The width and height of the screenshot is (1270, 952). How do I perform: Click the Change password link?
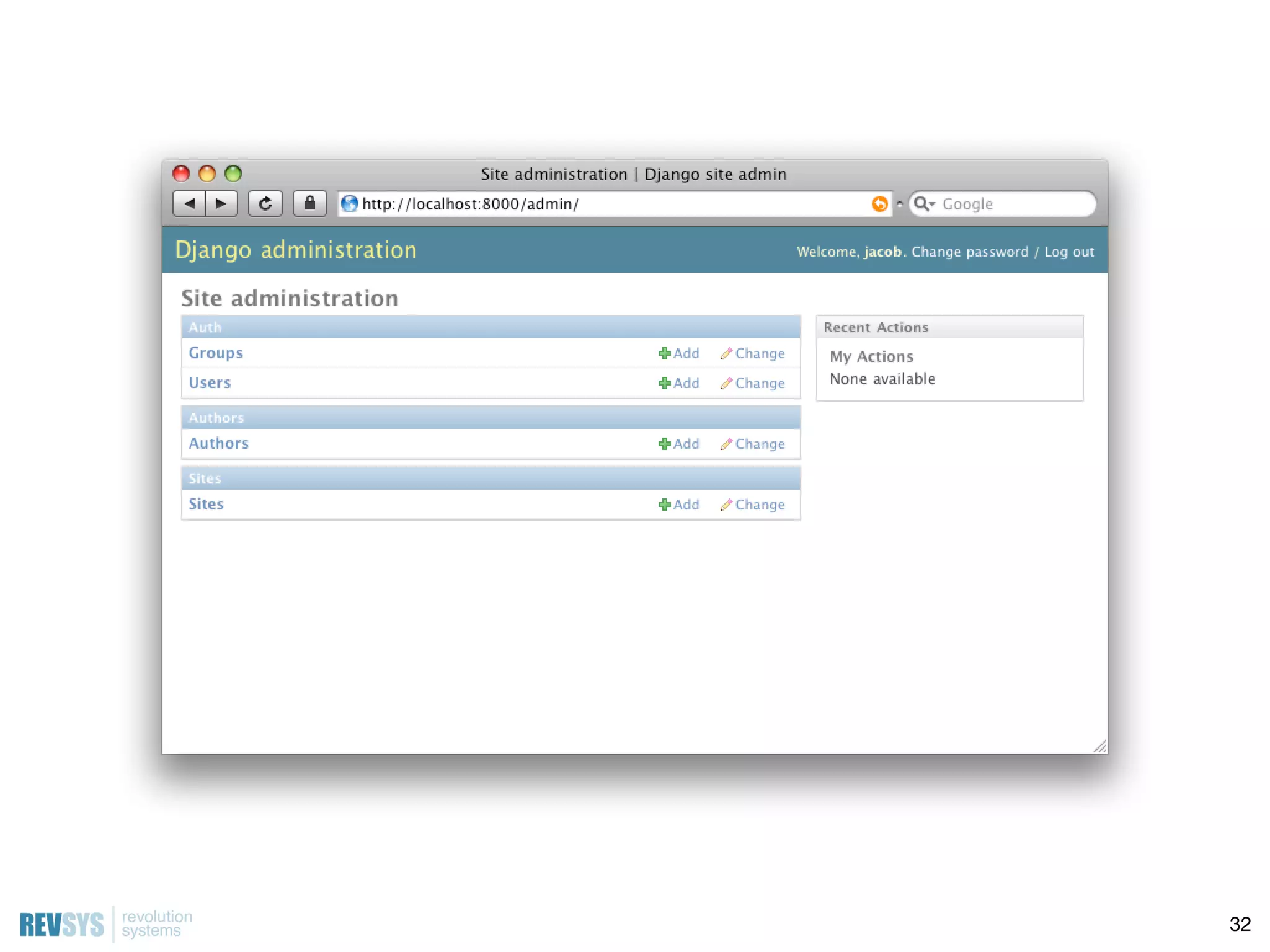click(x=969, y=252)
